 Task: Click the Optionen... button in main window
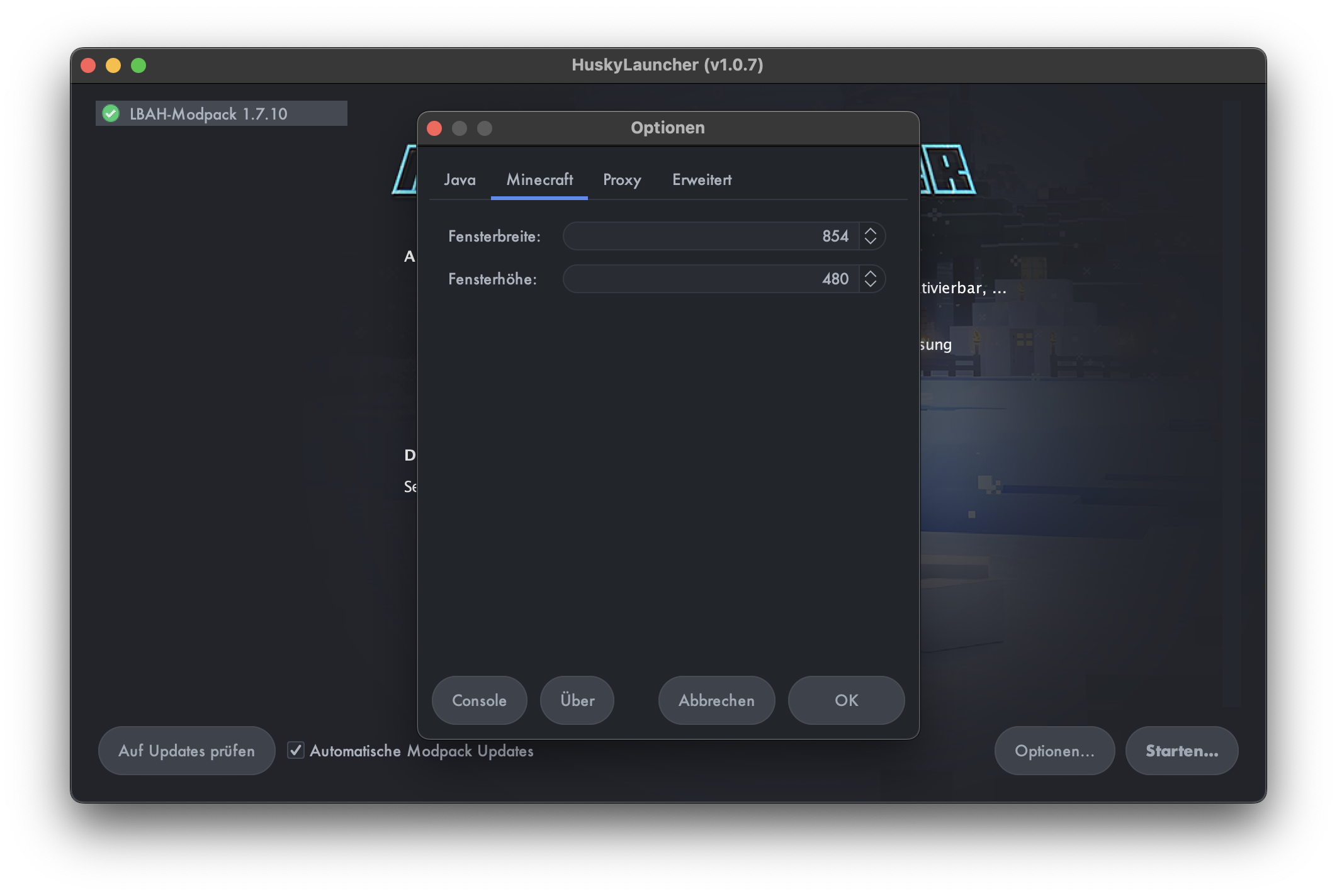1054,751
